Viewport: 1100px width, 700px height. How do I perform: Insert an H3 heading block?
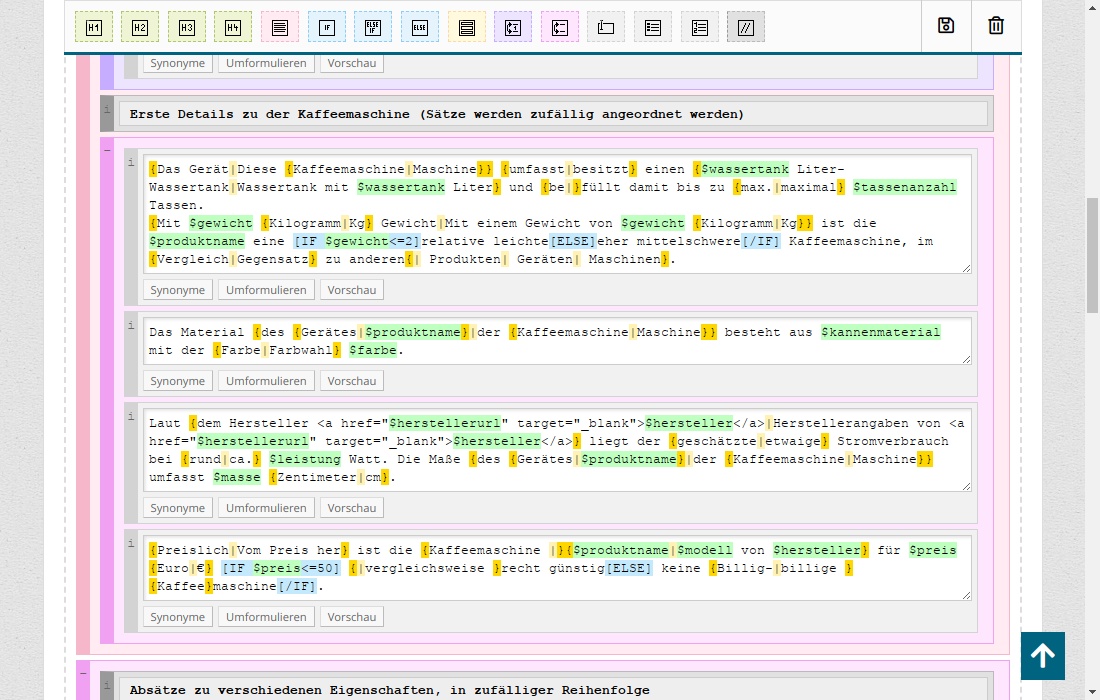click(x=186, y=27)
